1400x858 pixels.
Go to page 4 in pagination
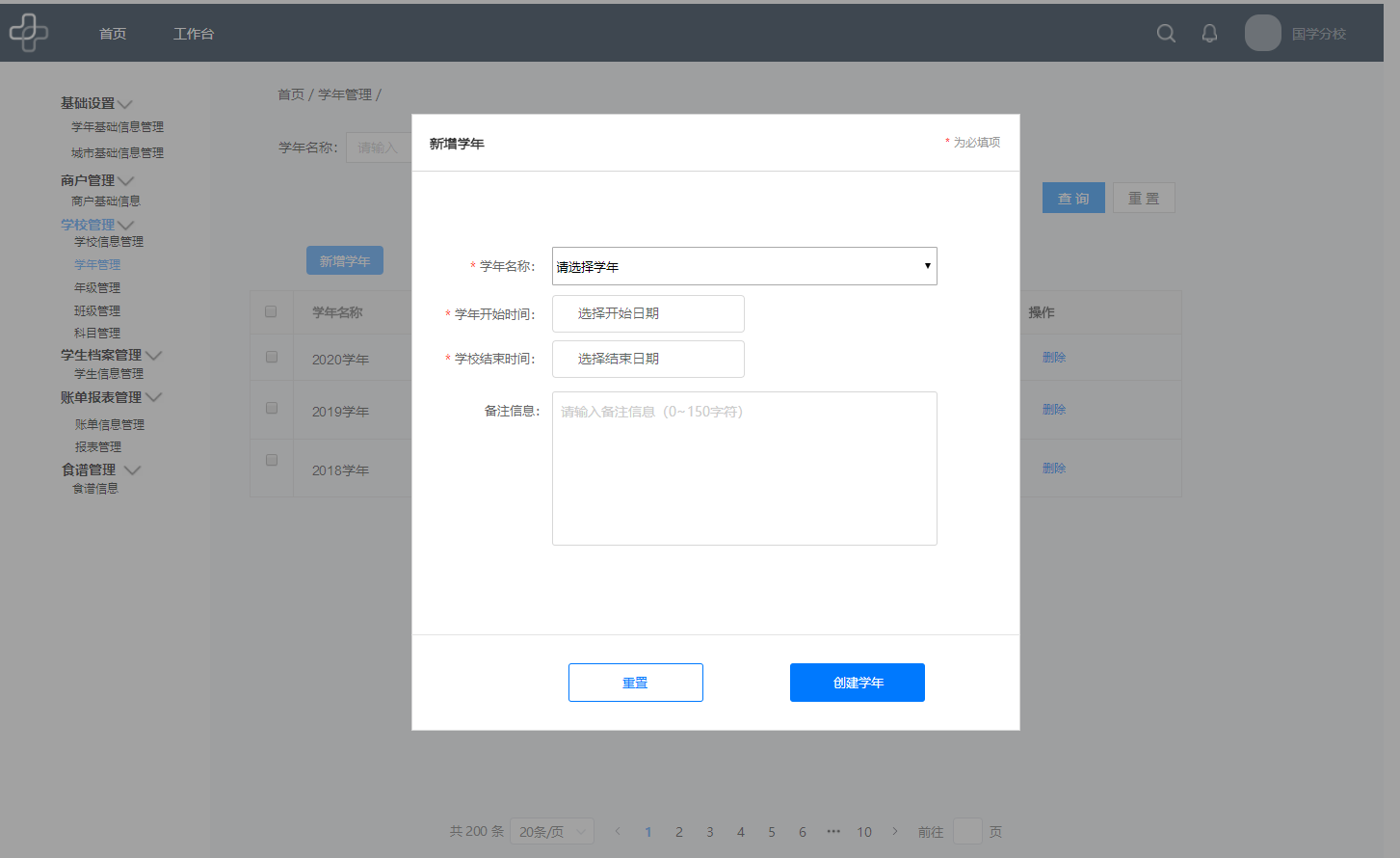[741, 831]
